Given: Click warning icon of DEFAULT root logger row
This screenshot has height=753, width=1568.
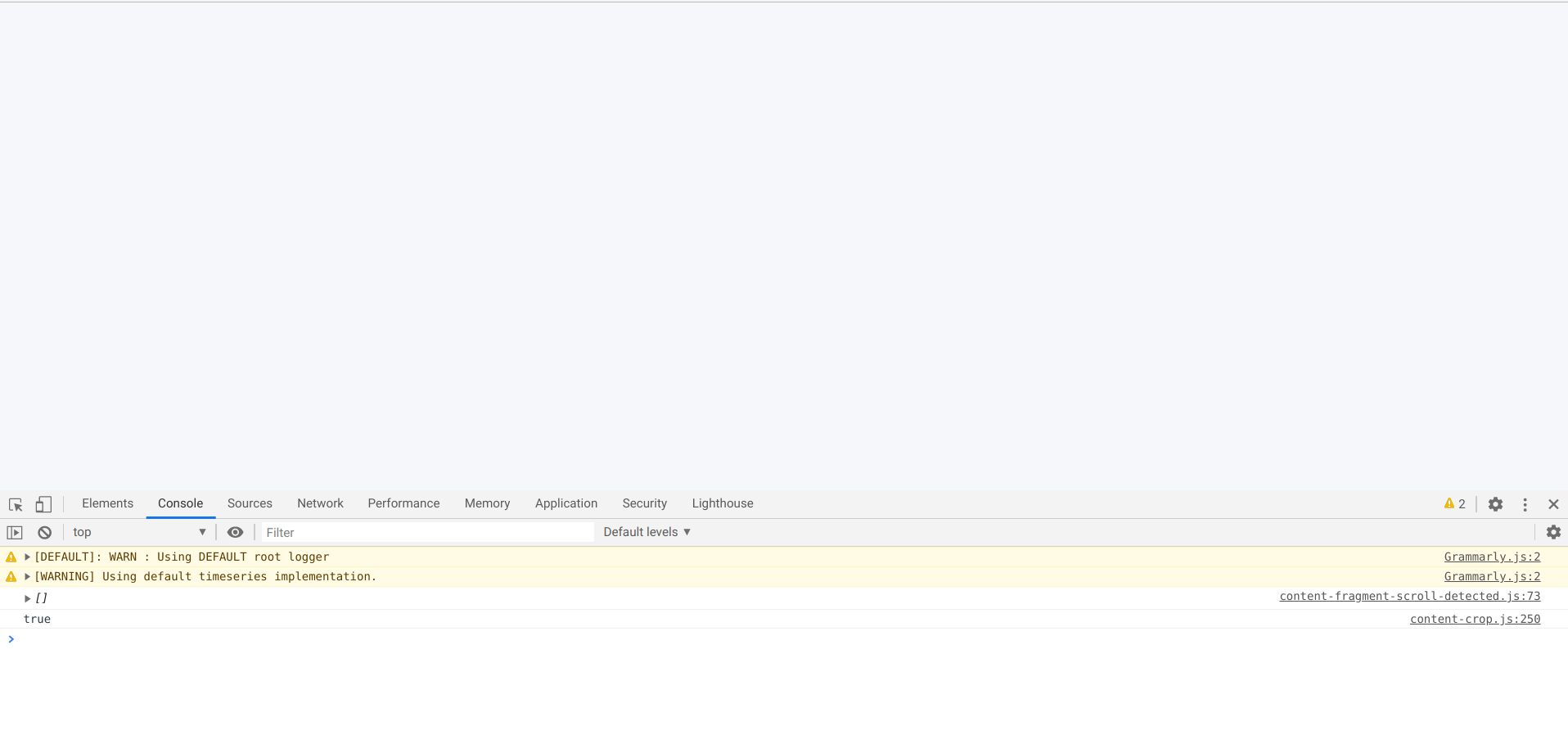Looking at the screenshot, I should click(x=11, y=557).
